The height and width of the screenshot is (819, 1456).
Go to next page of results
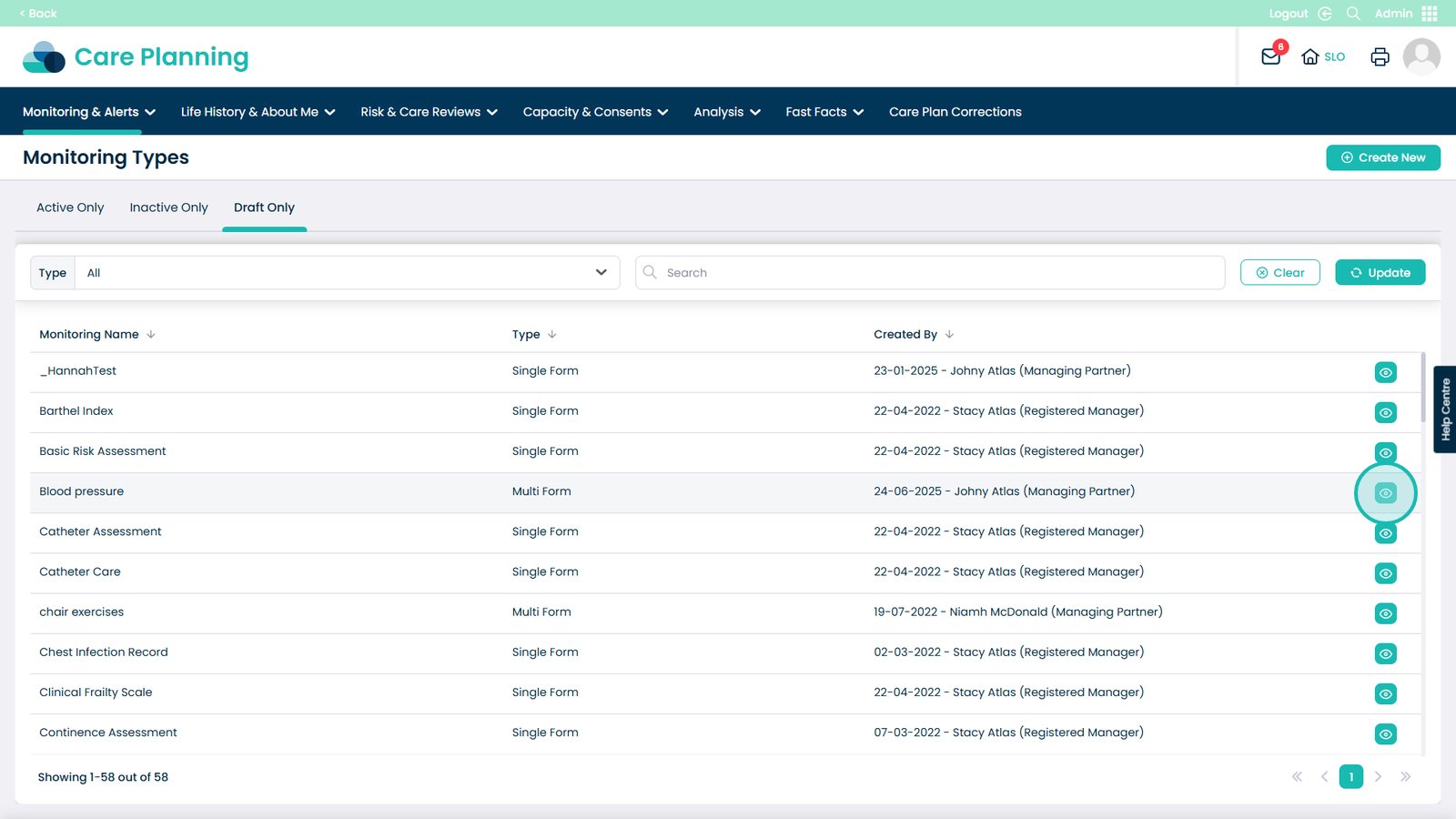[x=1378, y=777]
